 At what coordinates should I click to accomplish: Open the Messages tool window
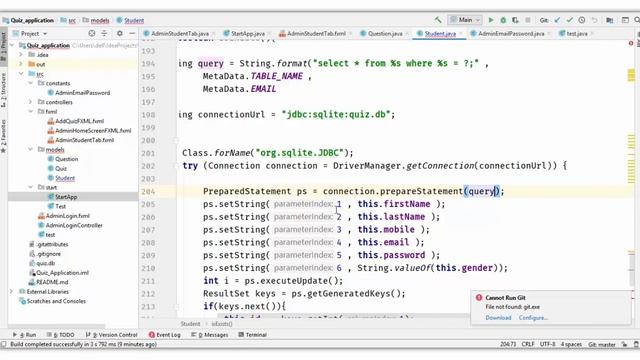point(210,335)
